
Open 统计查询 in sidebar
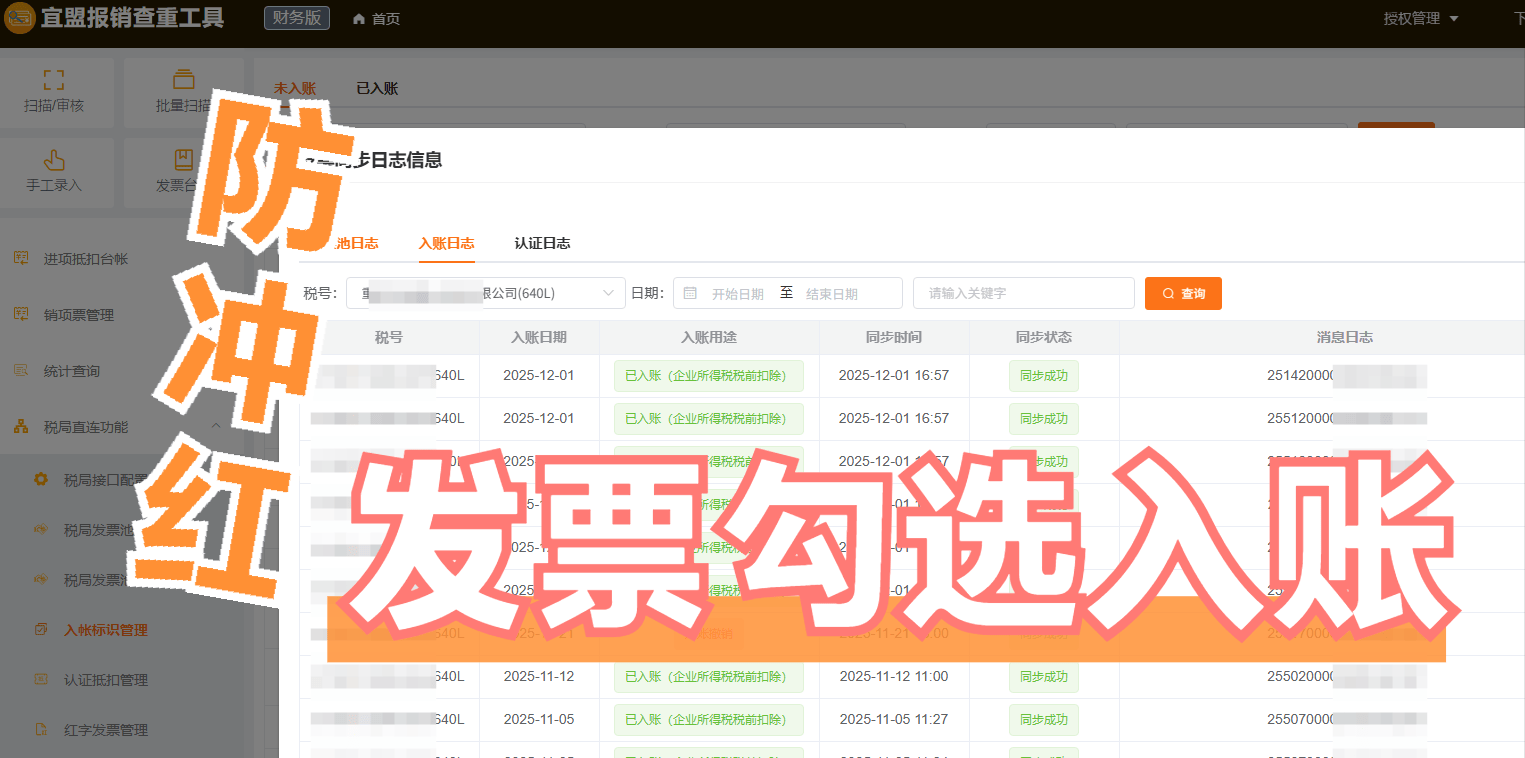tap(72, 371)
